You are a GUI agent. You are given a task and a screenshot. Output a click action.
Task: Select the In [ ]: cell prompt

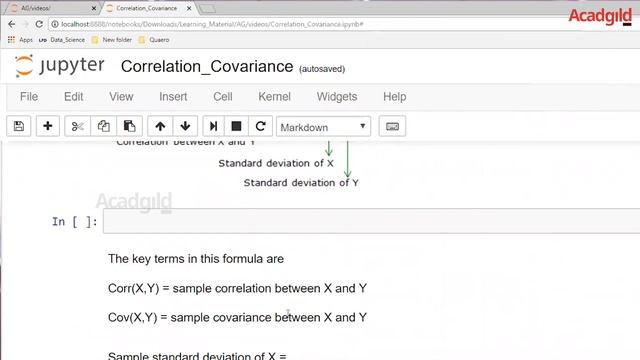(75, 222)
